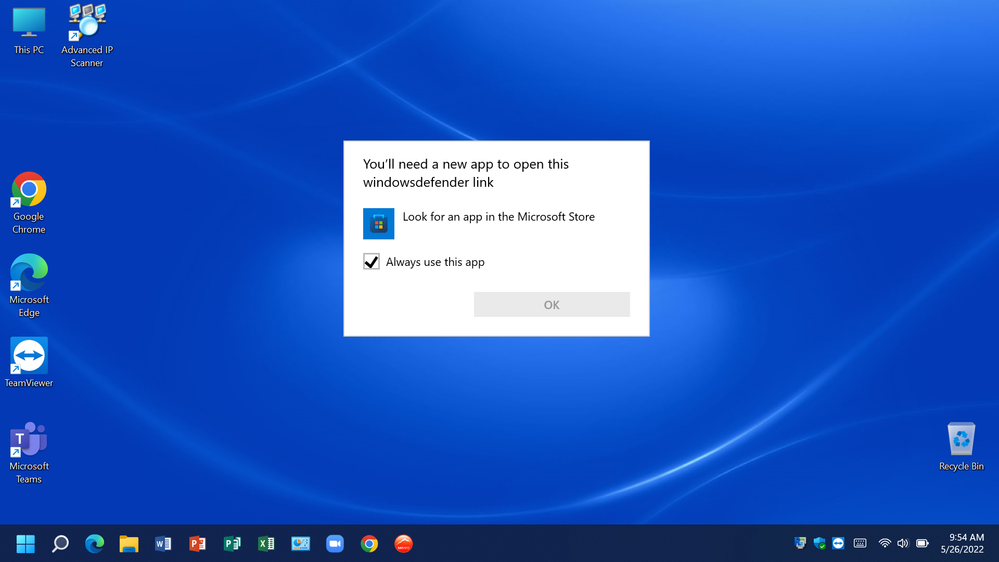Select "Look for an app in the Microsoft Store"
Viewport: 999px width, 562px height.
pos(498,217)
